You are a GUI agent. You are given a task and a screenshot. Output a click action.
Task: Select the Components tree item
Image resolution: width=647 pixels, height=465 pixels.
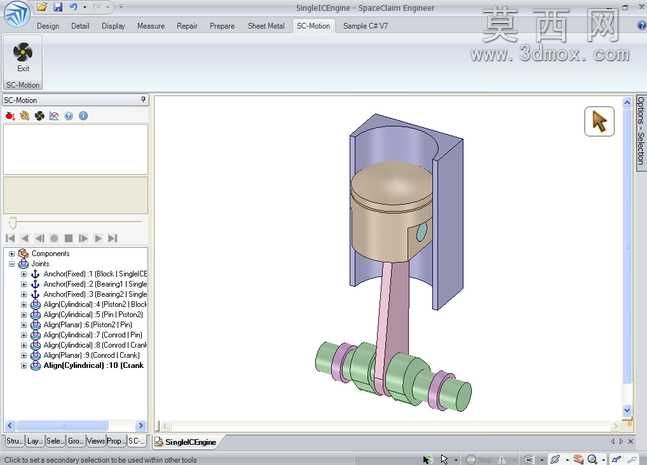(50, 253)
